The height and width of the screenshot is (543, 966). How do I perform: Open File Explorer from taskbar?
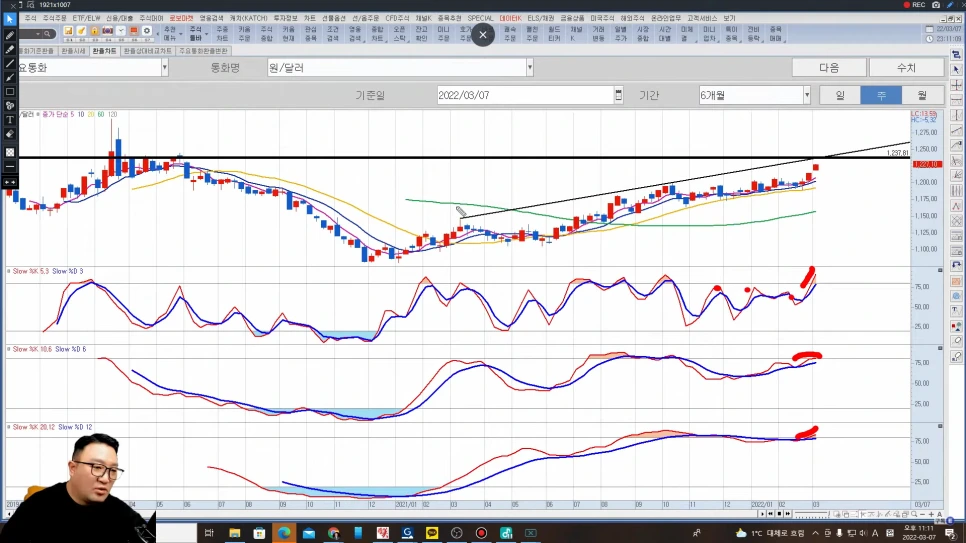(x=235, y=533)
